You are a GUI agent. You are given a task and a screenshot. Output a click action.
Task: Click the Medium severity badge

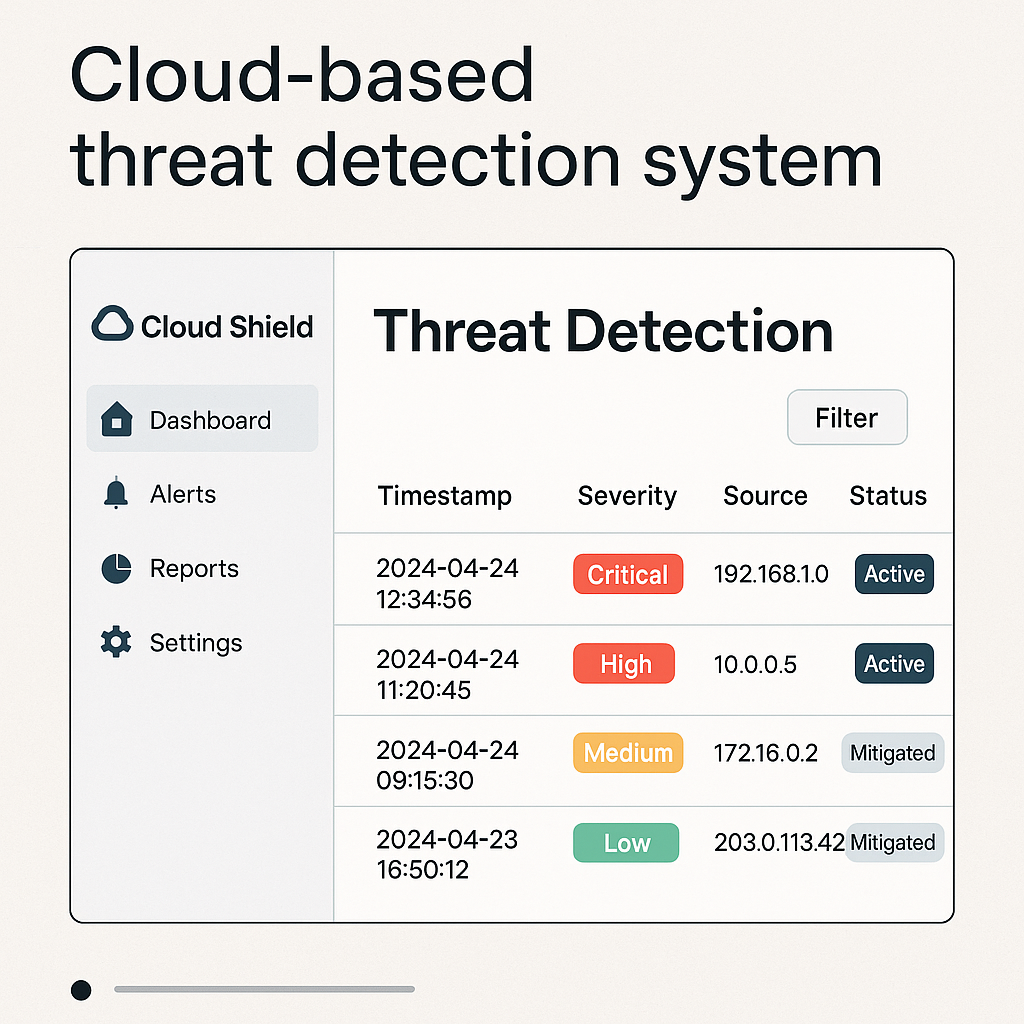[x=627, y=753]
